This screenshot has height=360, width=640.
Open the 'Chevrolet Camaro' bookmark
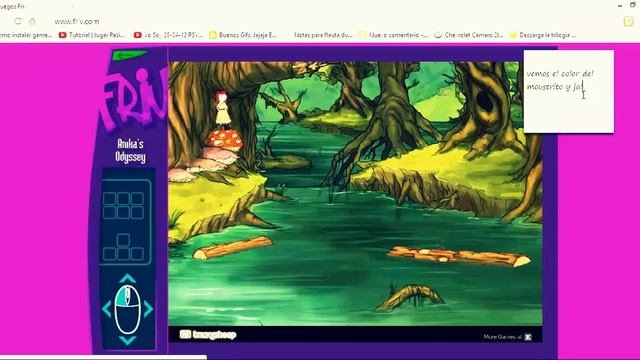tap(469, 35)
